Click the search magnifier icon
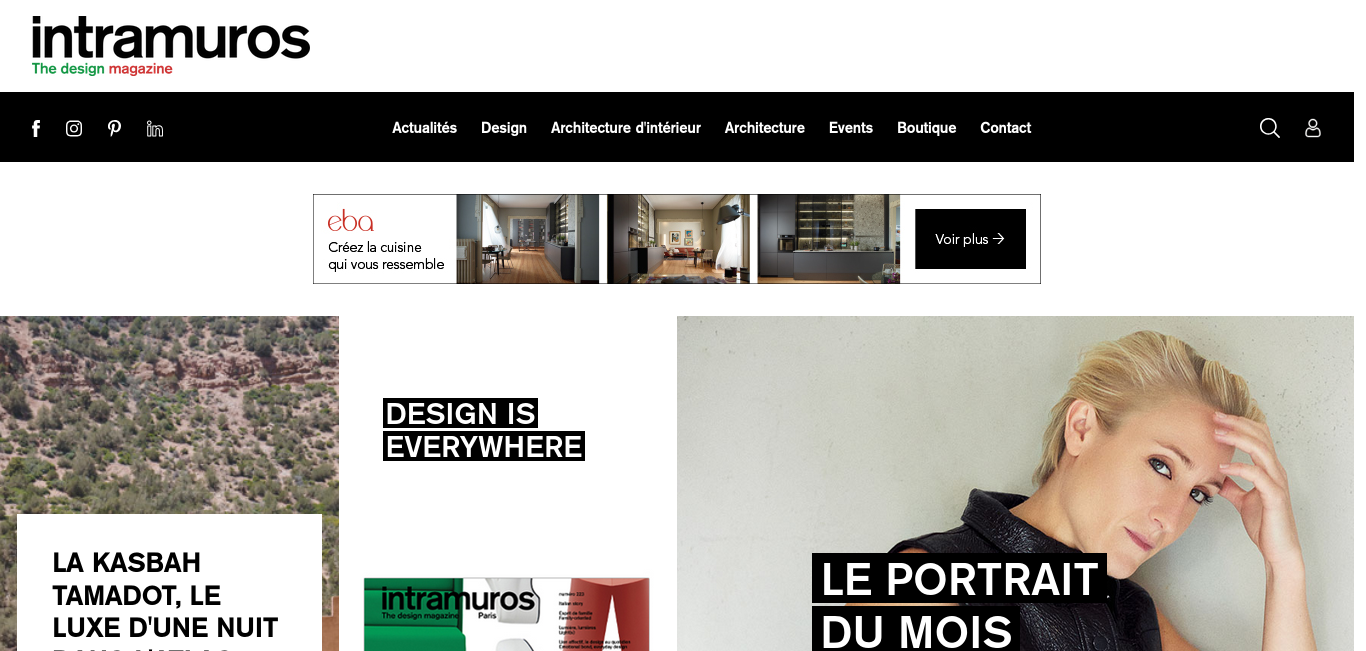Viewport: 1366px width, 651px height. coord(1270,128)
